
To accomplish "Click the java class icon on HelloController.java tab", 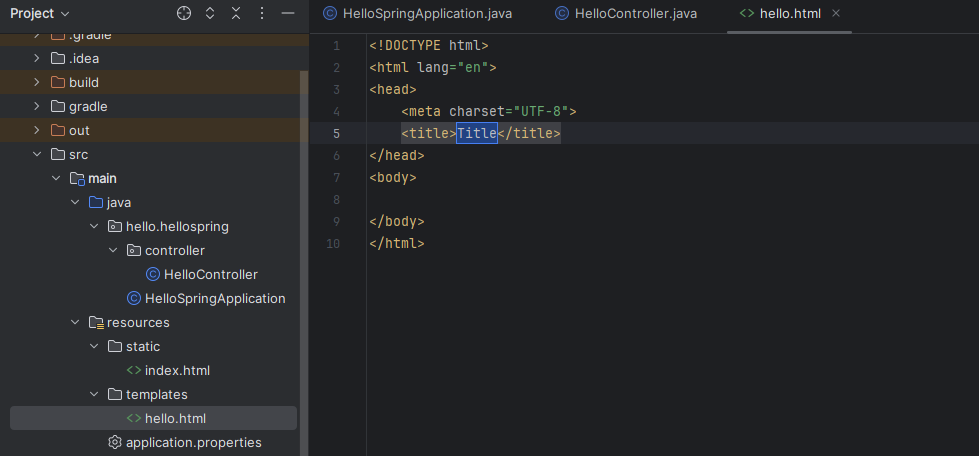I will [x=562, y=14].
